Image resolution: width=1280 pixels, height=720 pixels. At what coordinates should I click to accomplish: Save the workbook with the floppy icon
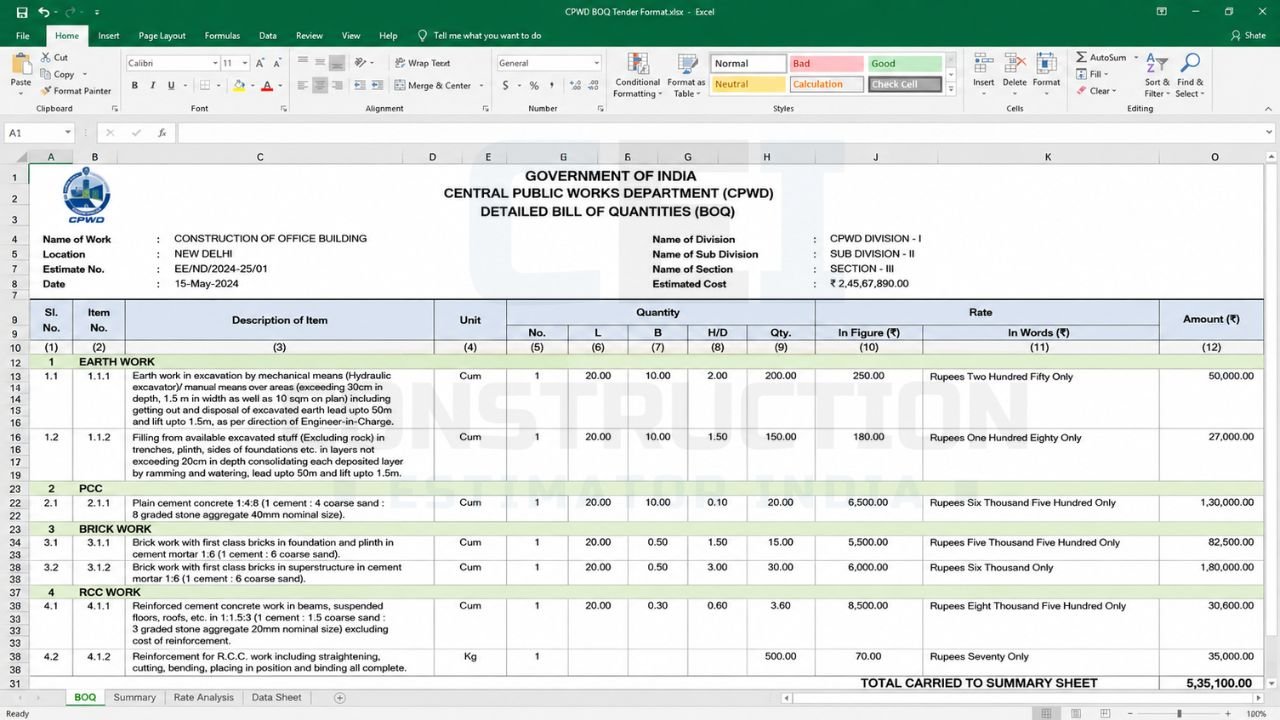coord(22,12)
